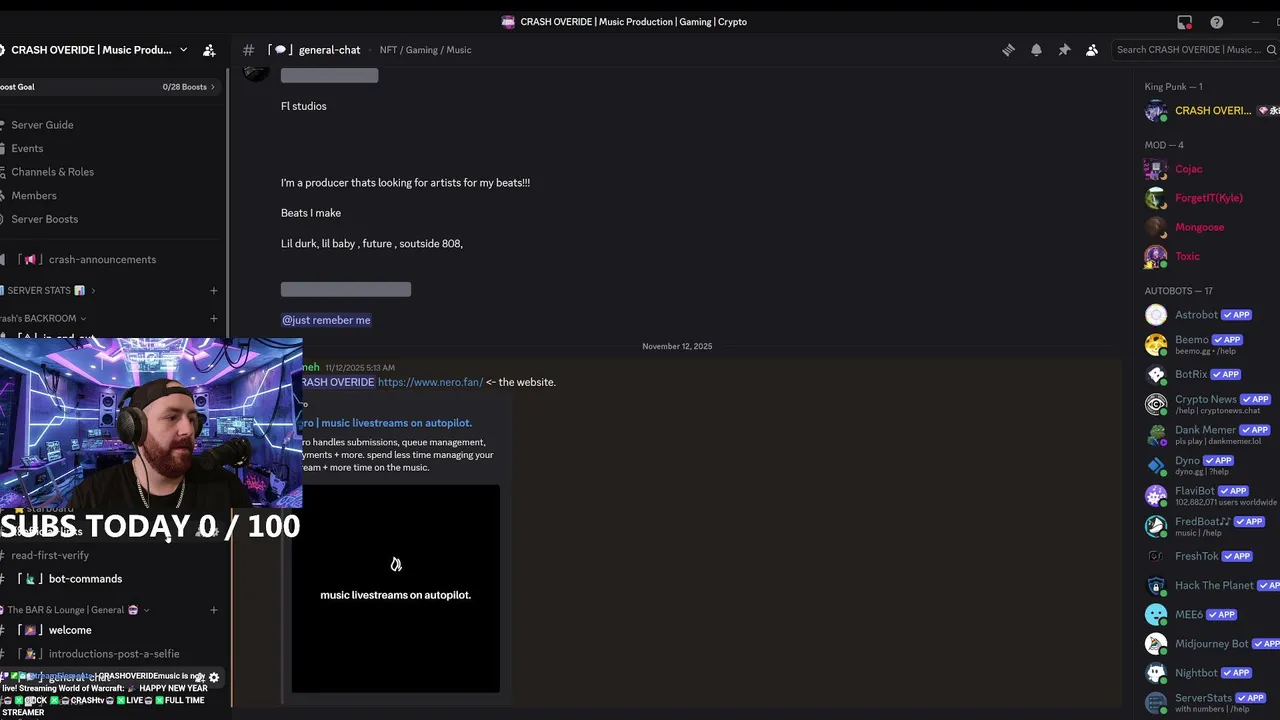Add a channel to The BAR & Lounge category
The width and height of the screenshot is (1280, 720).
point(213,610)
